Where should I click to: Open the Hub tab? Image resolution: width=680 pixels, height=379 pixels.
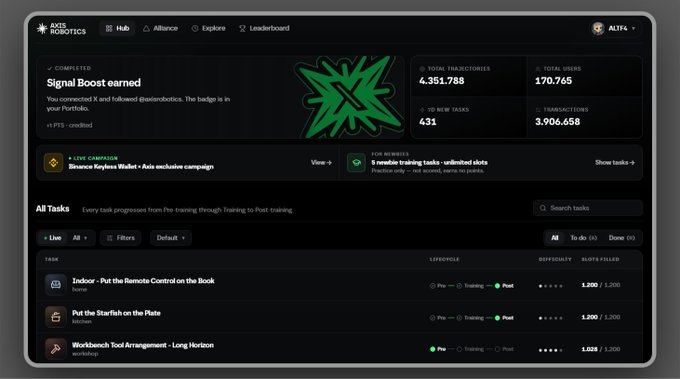[x=117, y=28]
